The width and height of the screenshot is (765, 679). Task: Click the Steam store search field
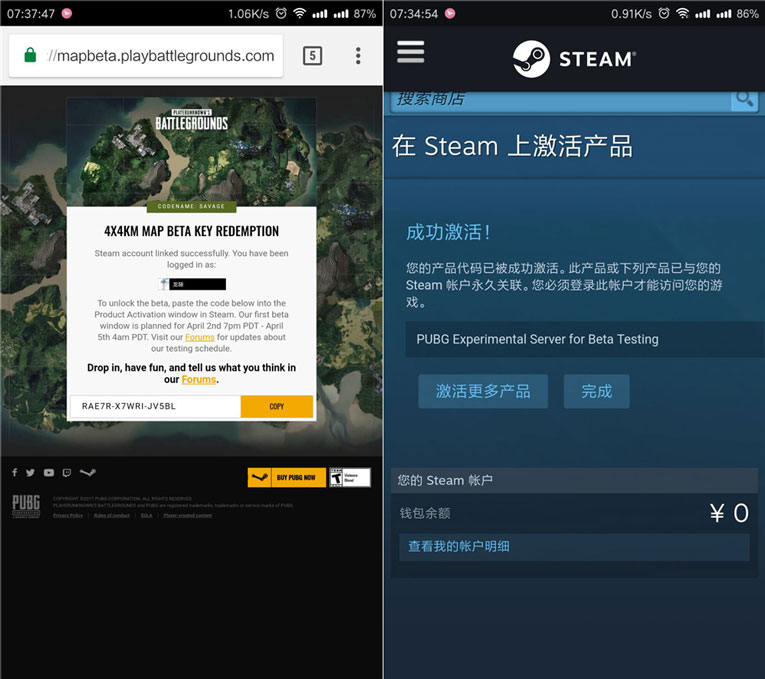click(560, 98)
